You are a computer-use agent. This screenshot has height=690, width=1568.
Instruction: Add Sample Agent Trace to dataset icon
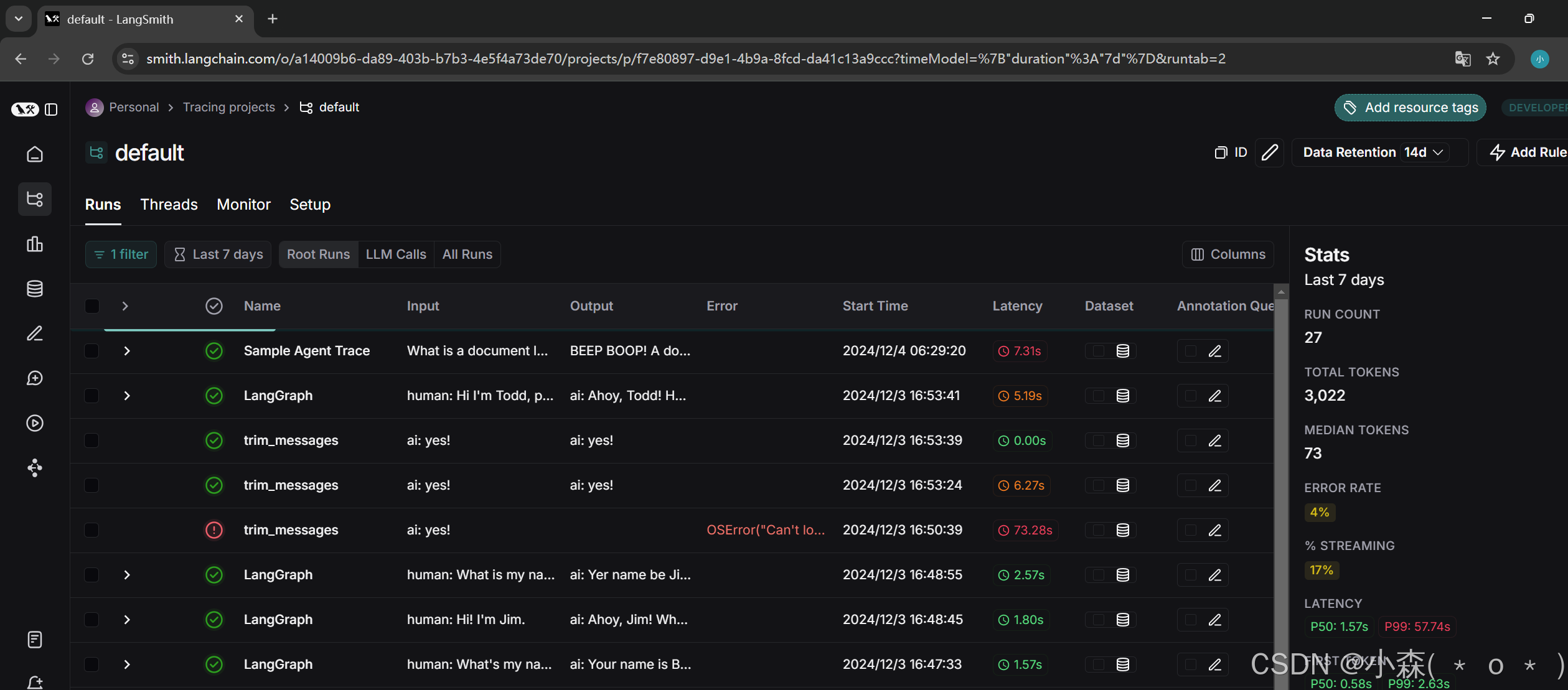click(x=1122, y=351)
